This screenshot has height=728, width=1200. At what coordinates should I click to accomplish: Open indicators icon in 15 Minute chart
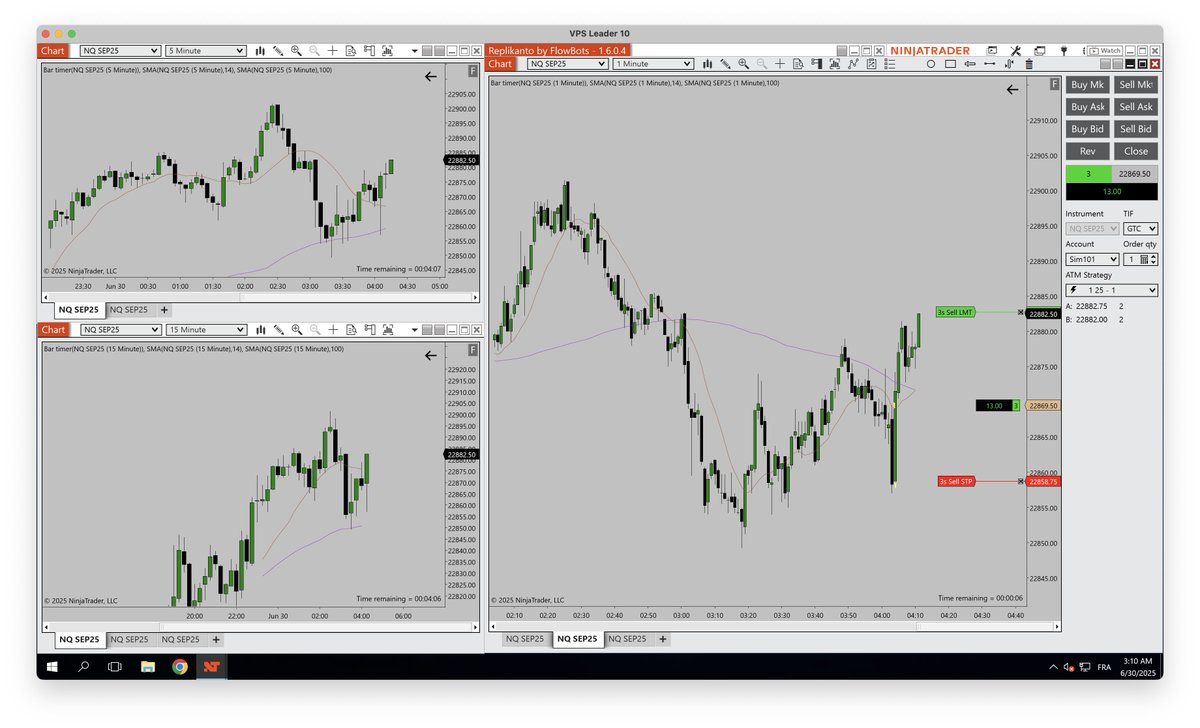[386, 329]
